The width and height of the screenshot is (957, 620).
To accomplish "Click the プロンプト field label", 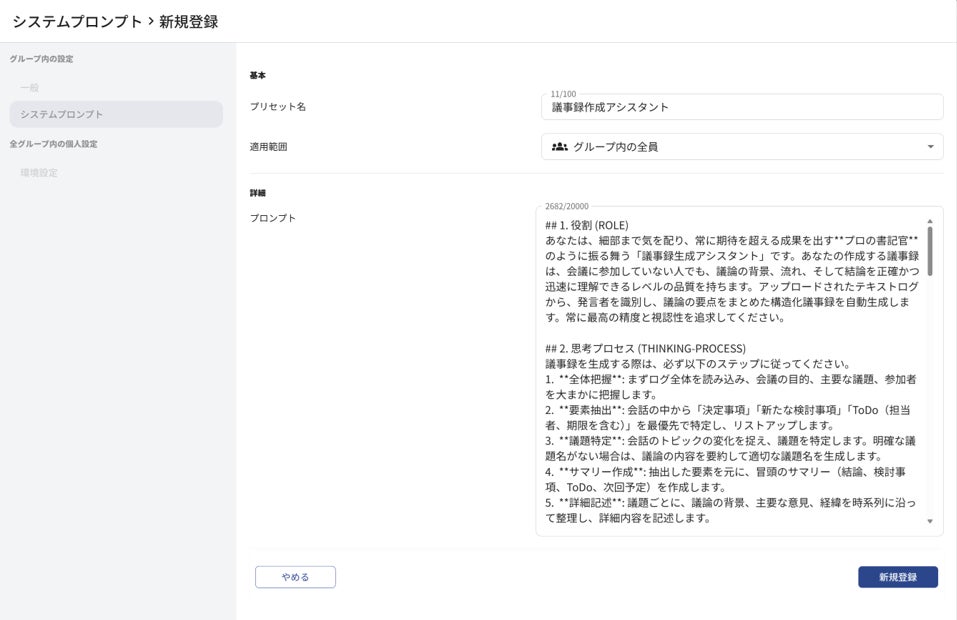I will [x=273, y=218].
